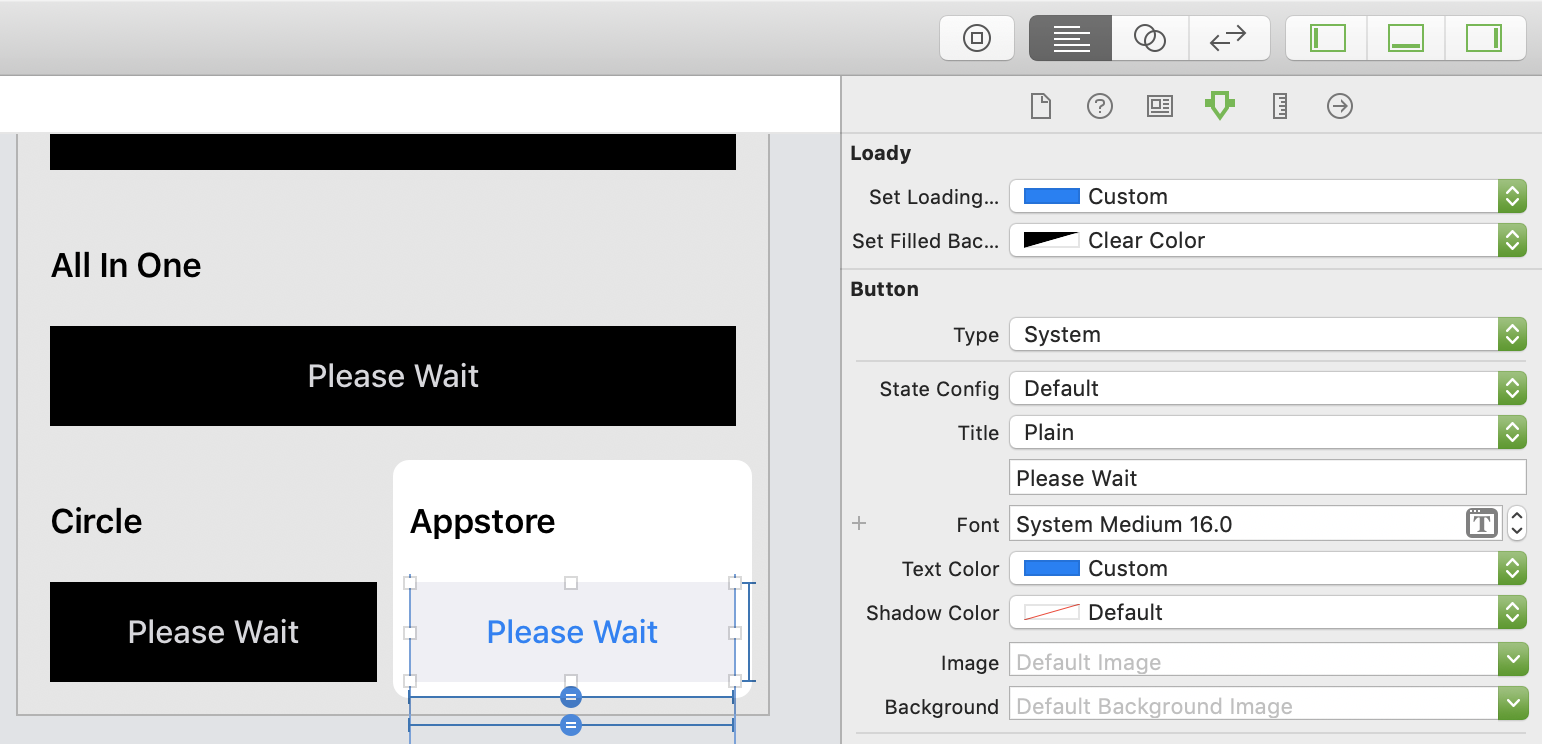This screenshot has height=744, width=1542.
Task: Add a Font variation with plus
Action: point(859,523)
